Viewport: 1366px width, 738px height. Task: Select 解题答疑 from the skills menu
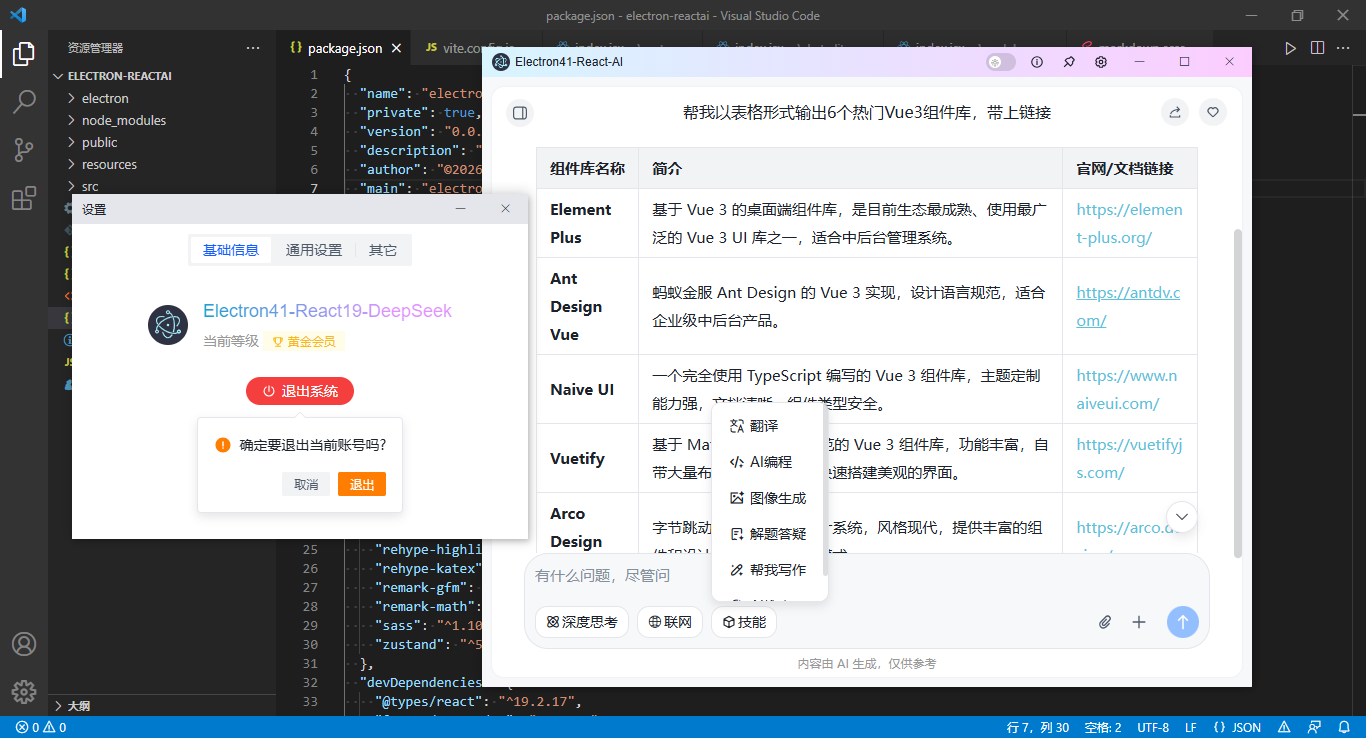769,534
